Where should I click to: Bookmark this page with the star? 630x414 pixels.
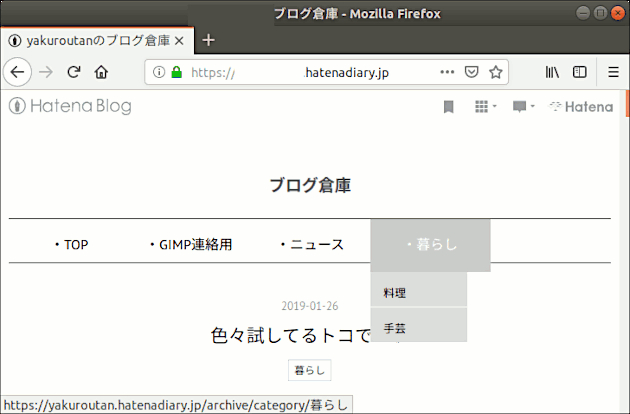point(496,72)
